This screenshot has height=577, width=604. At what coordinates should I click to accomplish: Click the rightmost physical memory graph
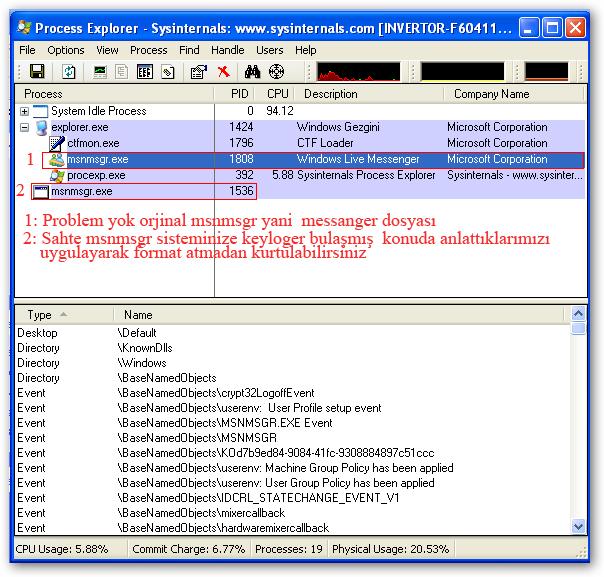[x=546, y=72]
